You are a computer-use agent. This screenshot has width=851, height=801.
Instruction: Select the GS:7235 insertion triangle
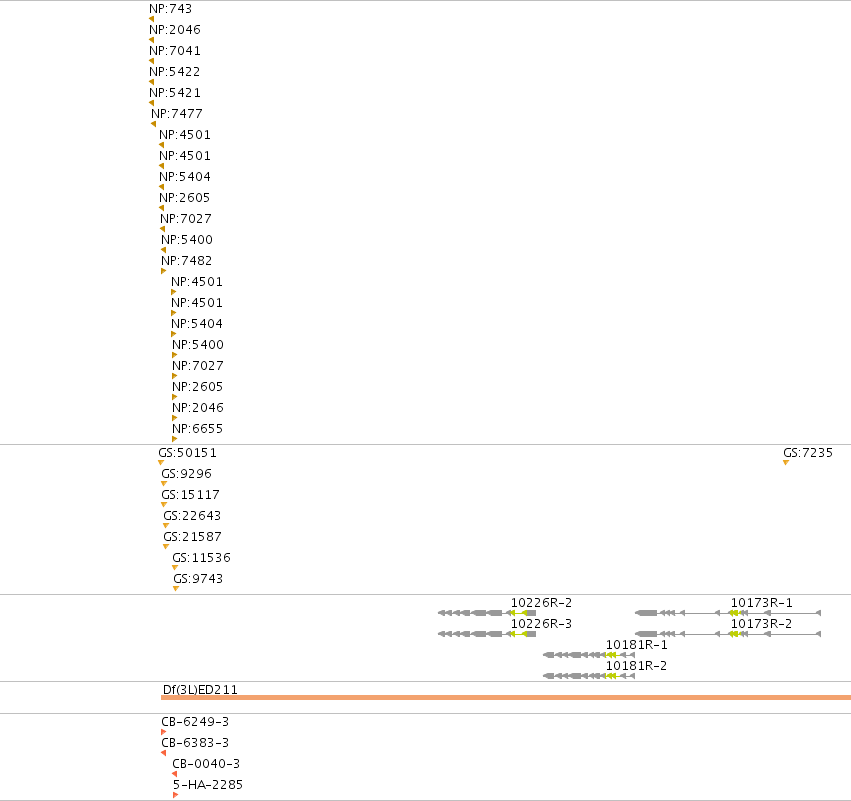[786, 462]
